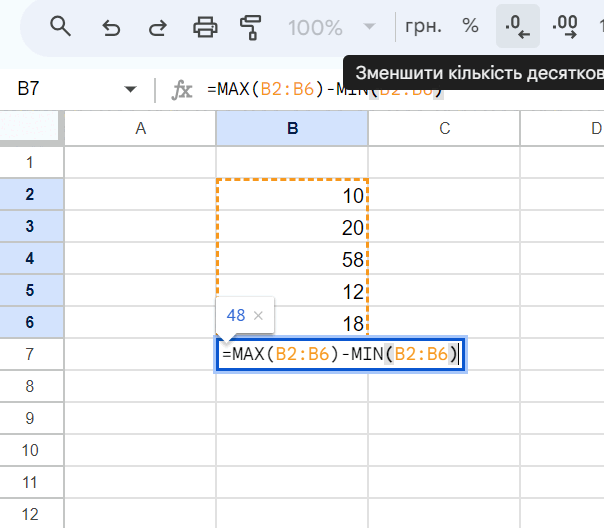Viewport: 604px width, 528px height.
Task: Select row 11 header
Action: pyautogui.click(x=32, y=482)
